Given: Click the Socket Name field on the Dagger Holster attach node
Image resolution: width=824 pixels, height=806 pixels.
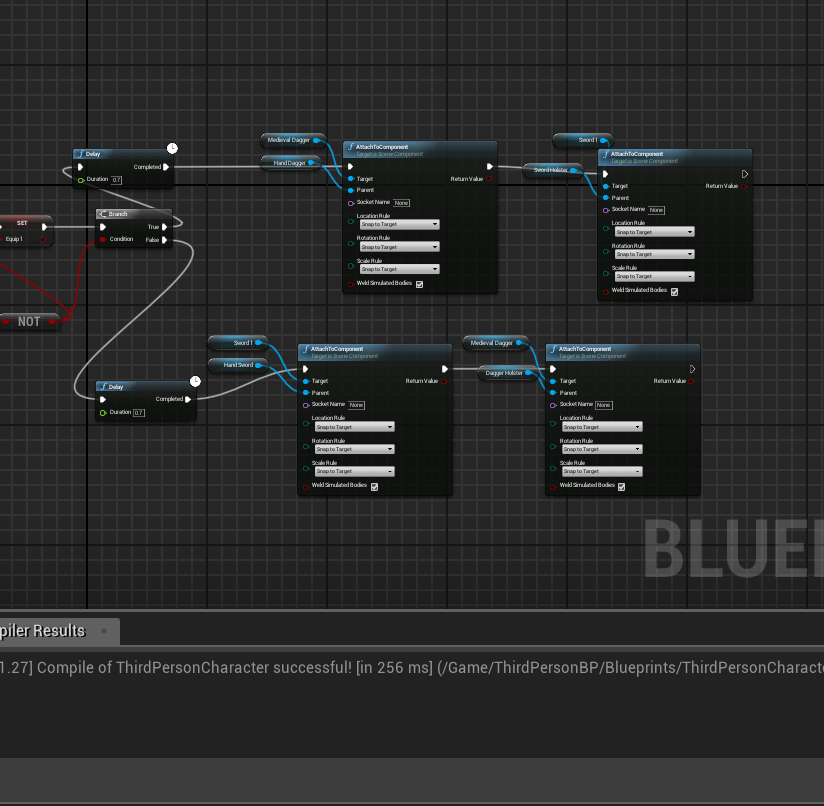Looking at the screenshot, I should (604, 405).
